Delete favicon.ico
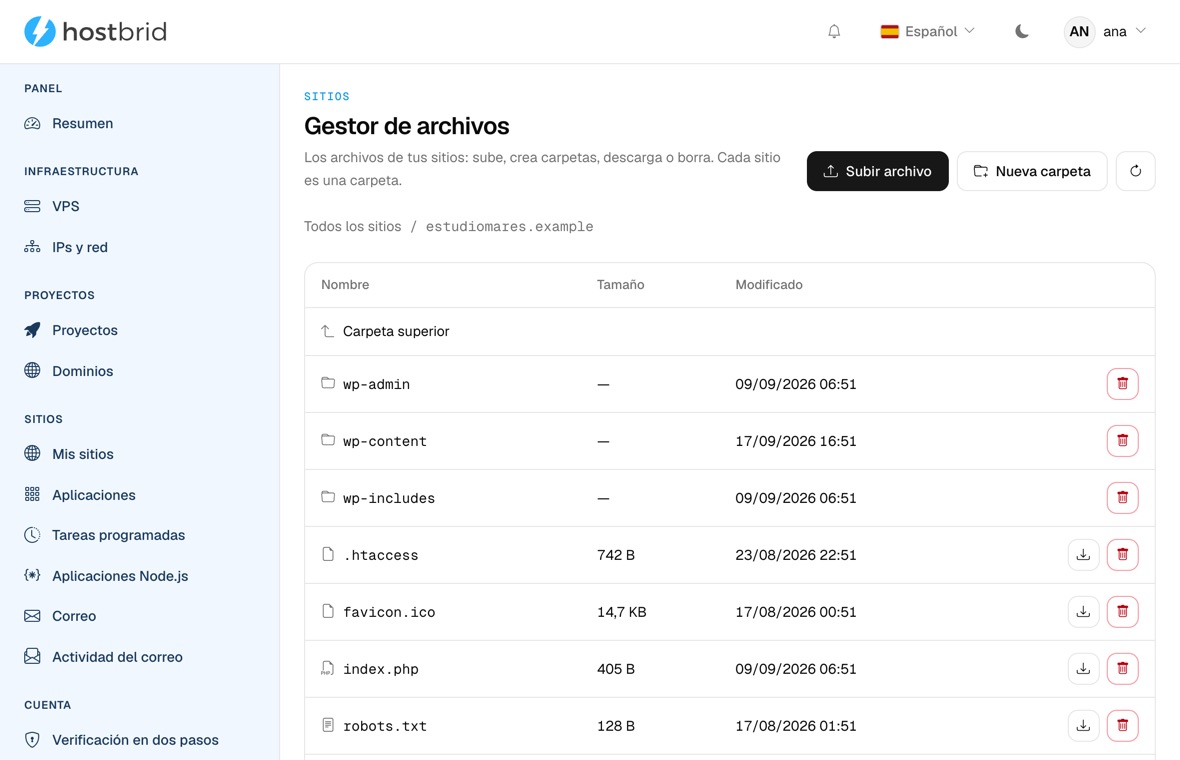The image size is (1180, 760). click(1122, 612)
